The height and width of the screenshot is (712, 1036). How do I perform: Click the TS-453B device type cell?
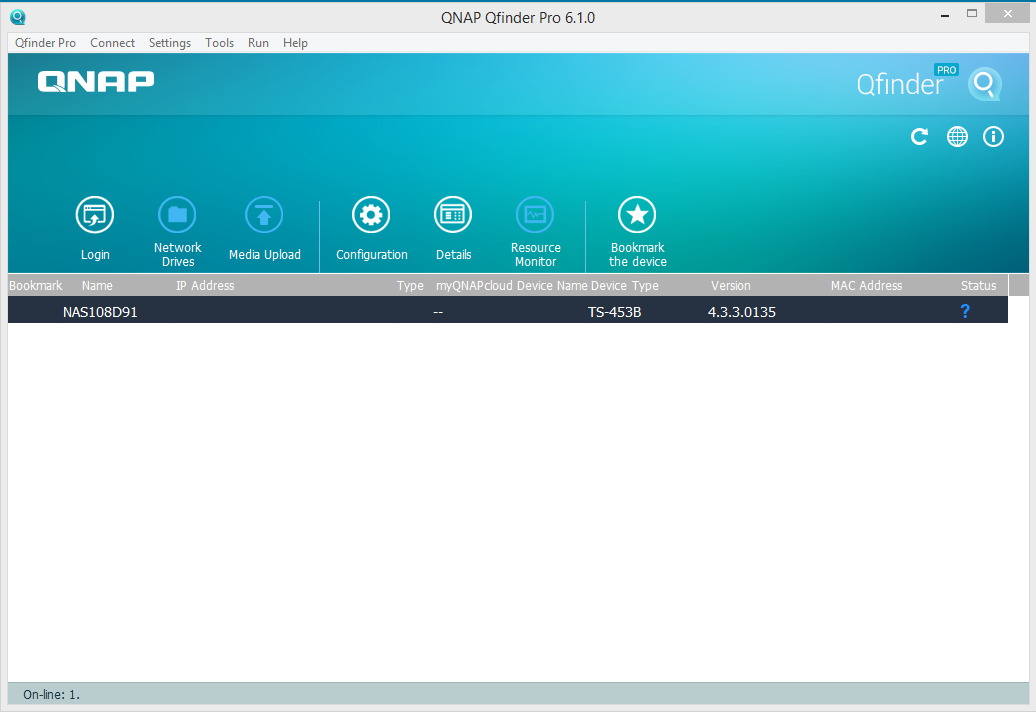614,312
